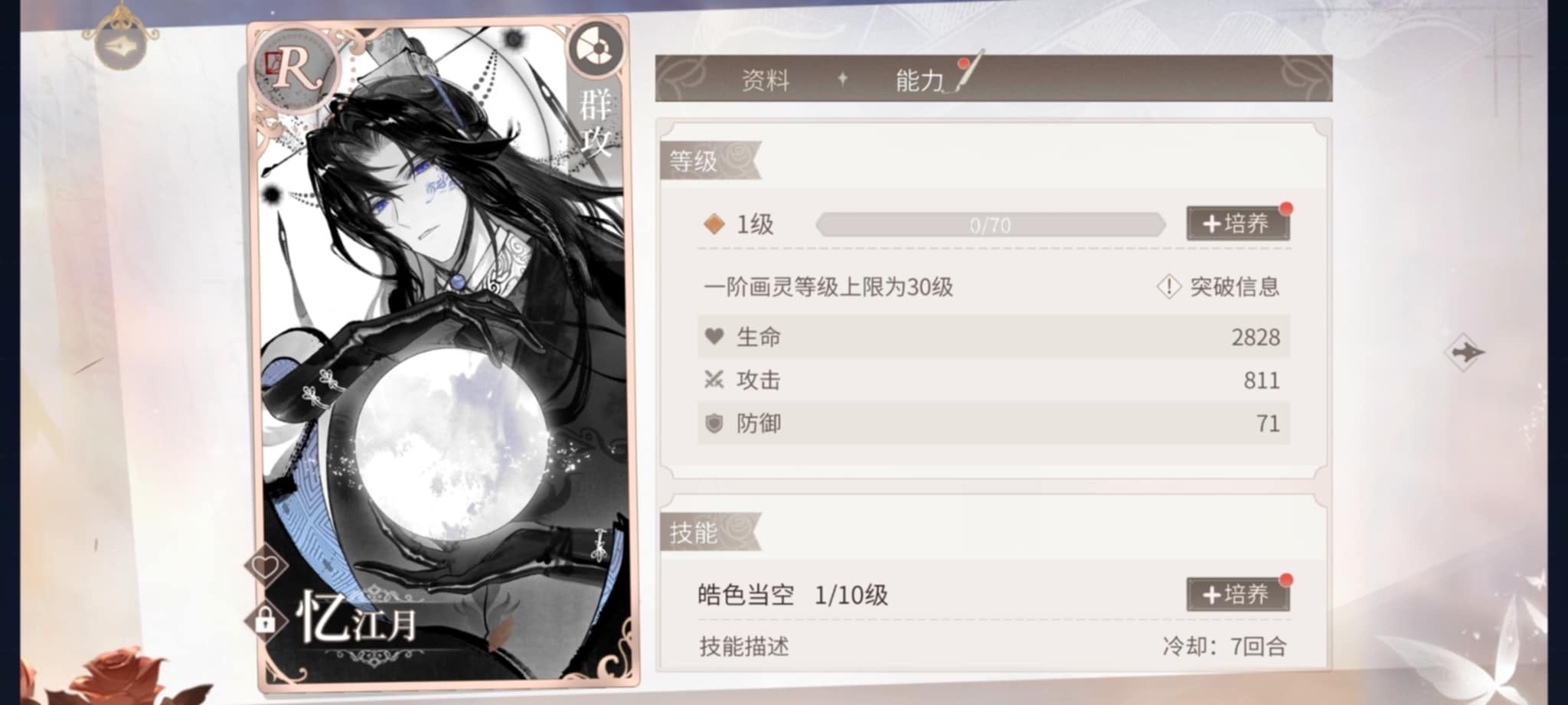Tap the orange diamond level icon

(714, 224)
